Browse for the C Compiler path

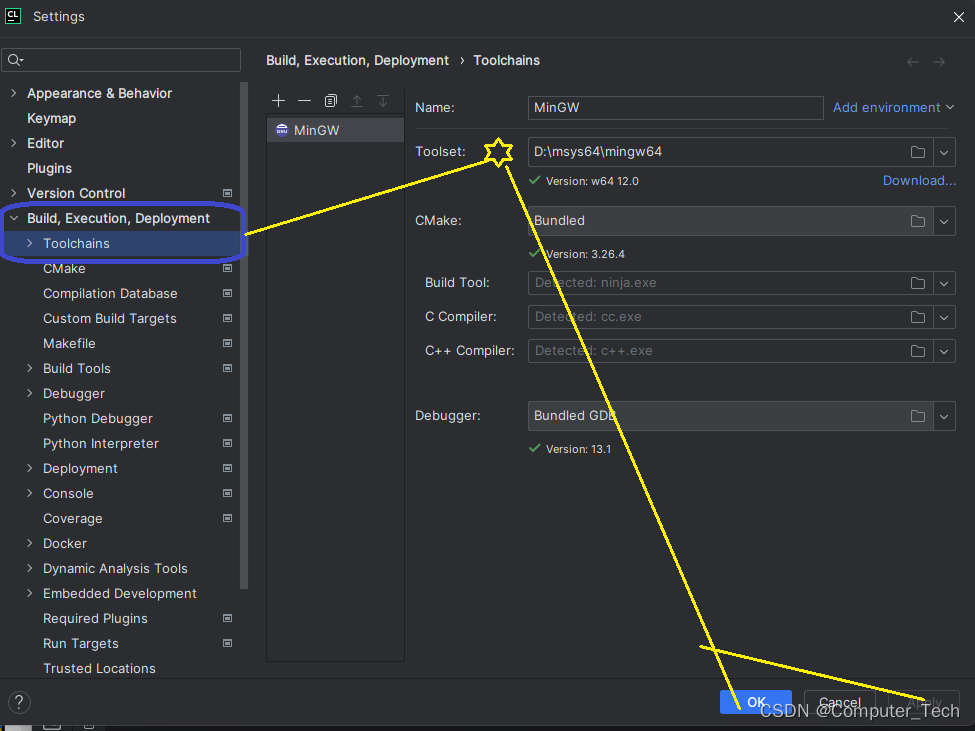click(917, 317)
